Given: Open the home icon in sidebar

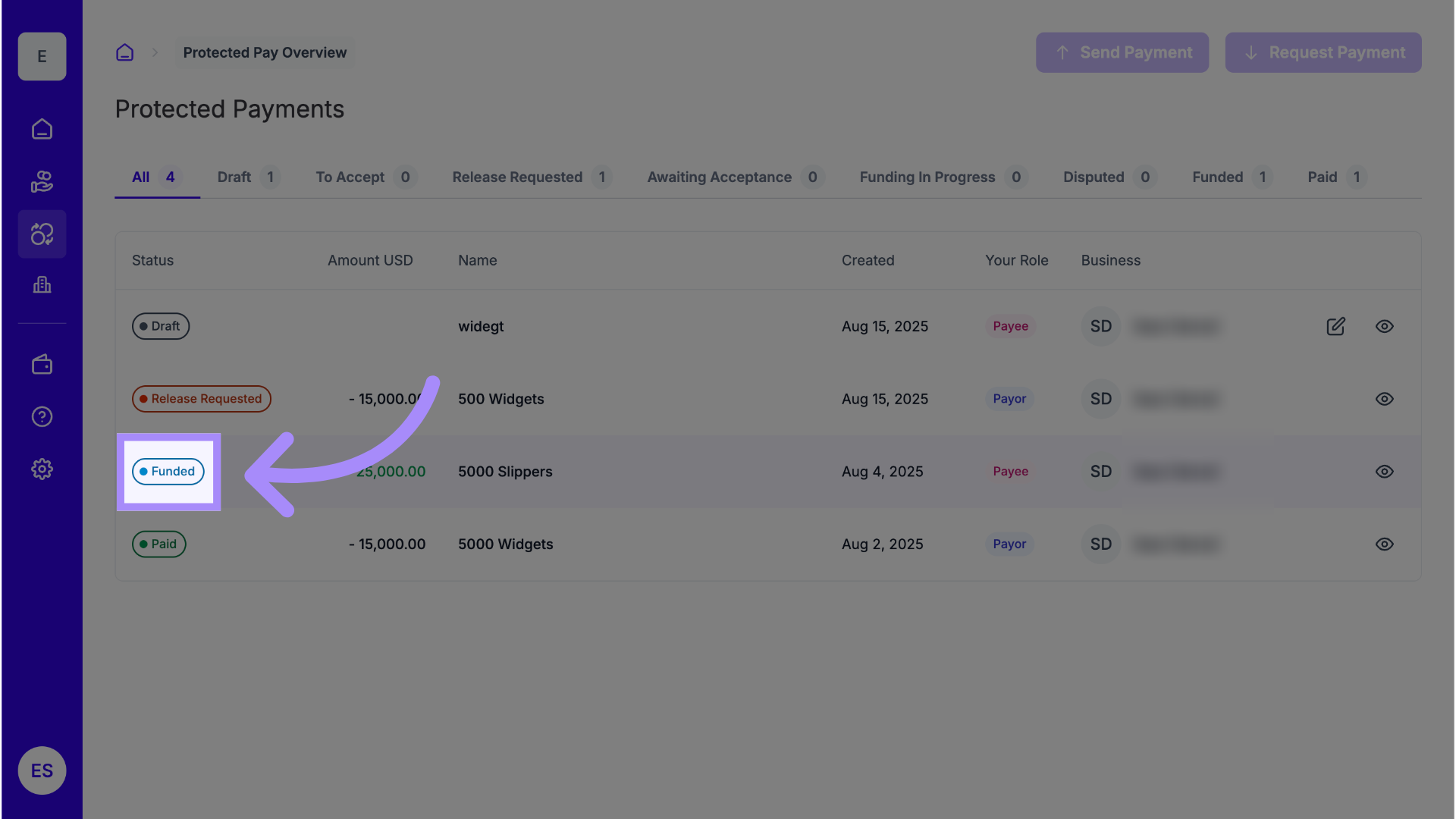Looking at the screenshot, I should pyautogui.click(x=42, y=129).
